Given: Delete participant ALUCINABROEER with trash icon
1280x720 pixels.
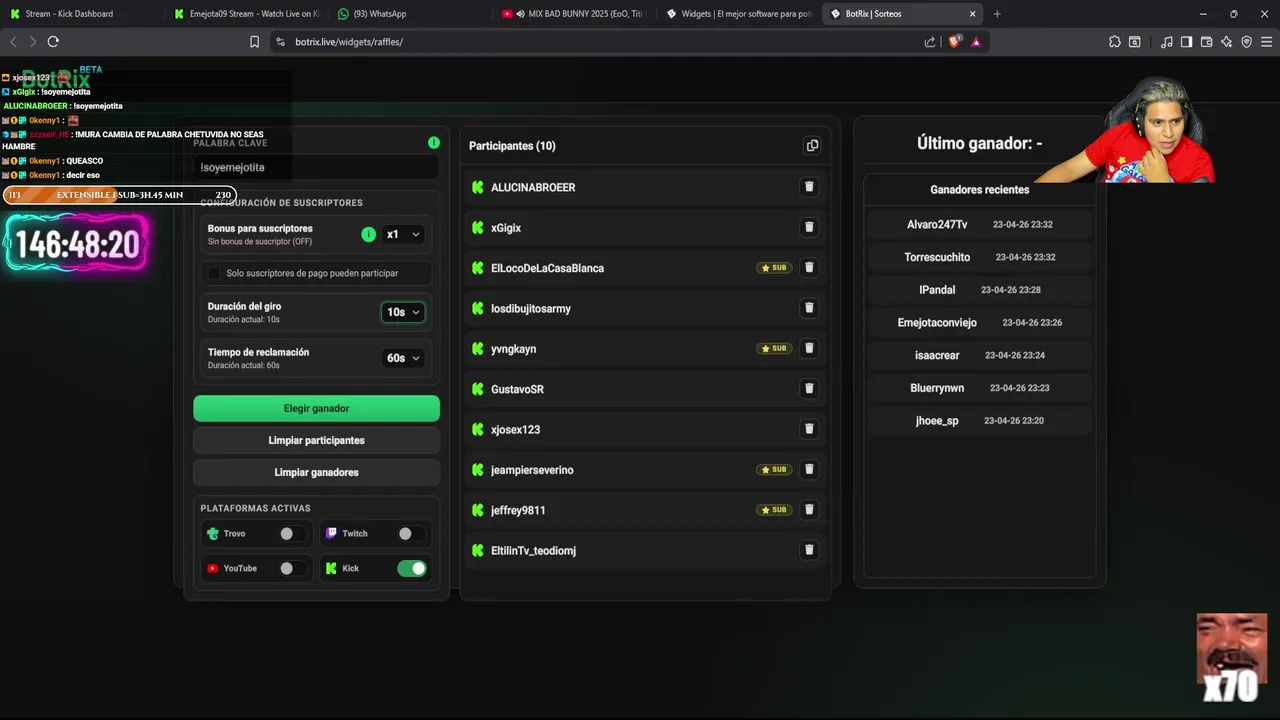Looking at the screenshot, I should pos(809,187).
